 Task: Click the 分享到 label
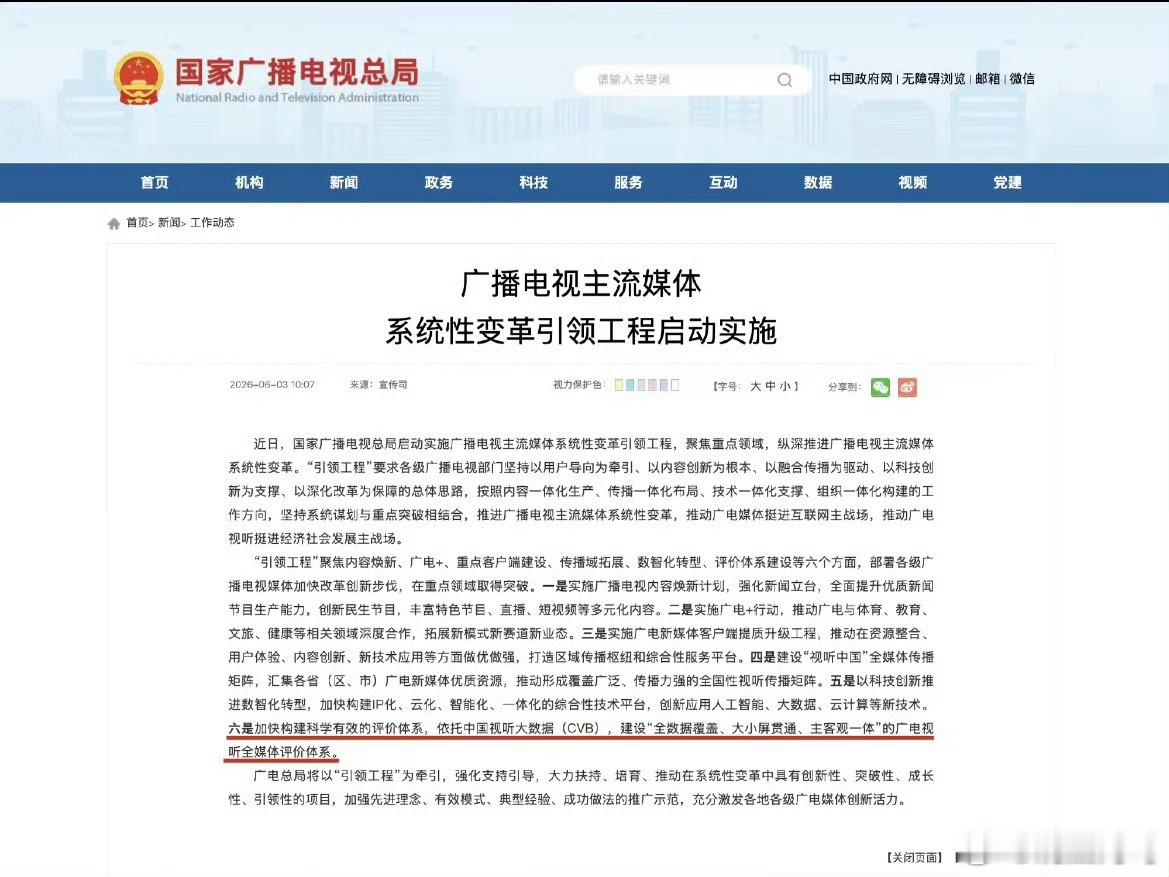pyautogui.click(x=845, y=387)
